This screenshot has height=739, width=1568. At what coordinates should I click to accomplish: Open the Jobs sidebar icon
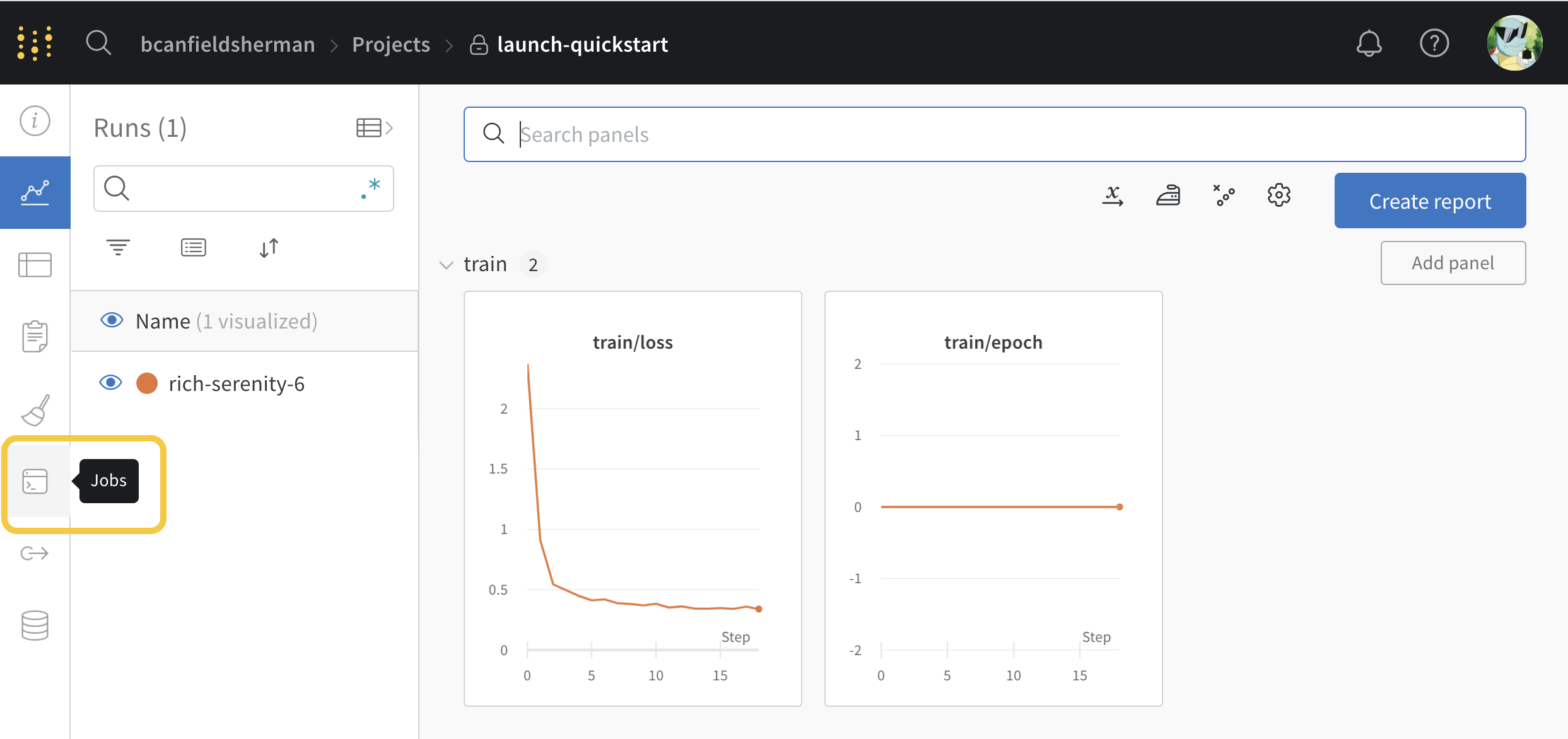[x=35, y=481]
